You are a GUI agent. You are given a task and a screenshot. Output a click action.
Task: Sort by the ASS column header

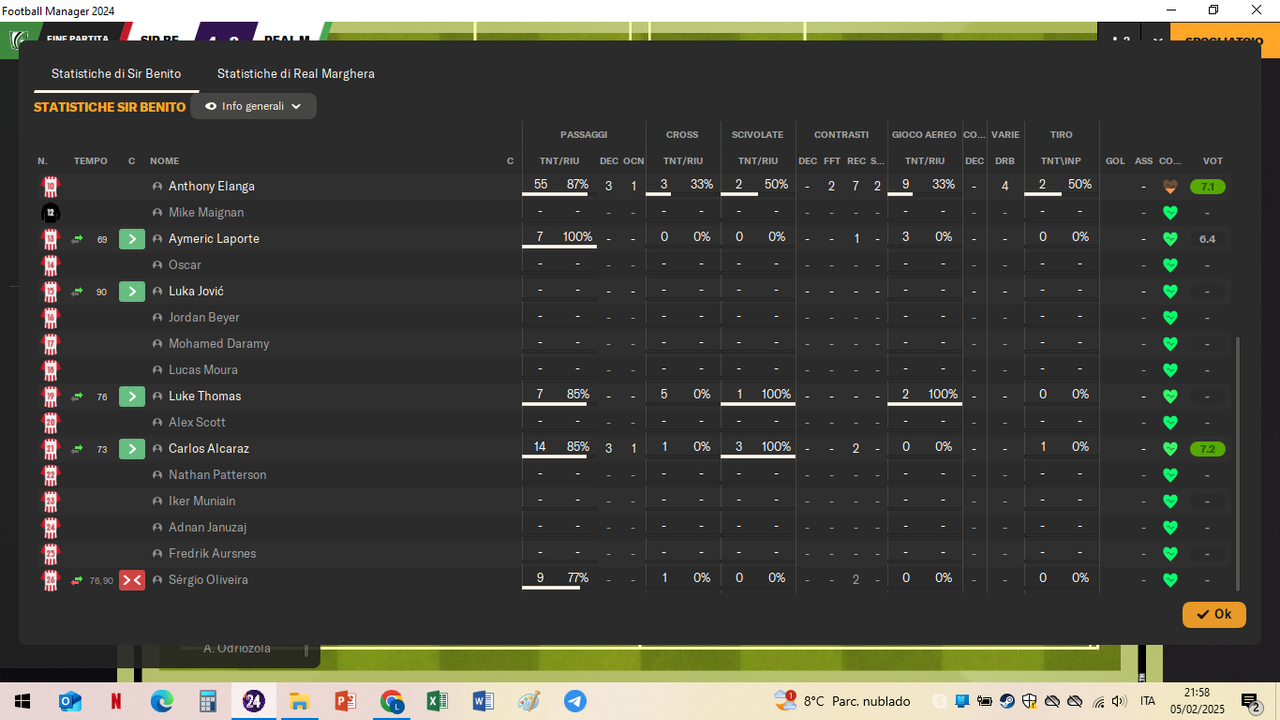coord(1144,161)
